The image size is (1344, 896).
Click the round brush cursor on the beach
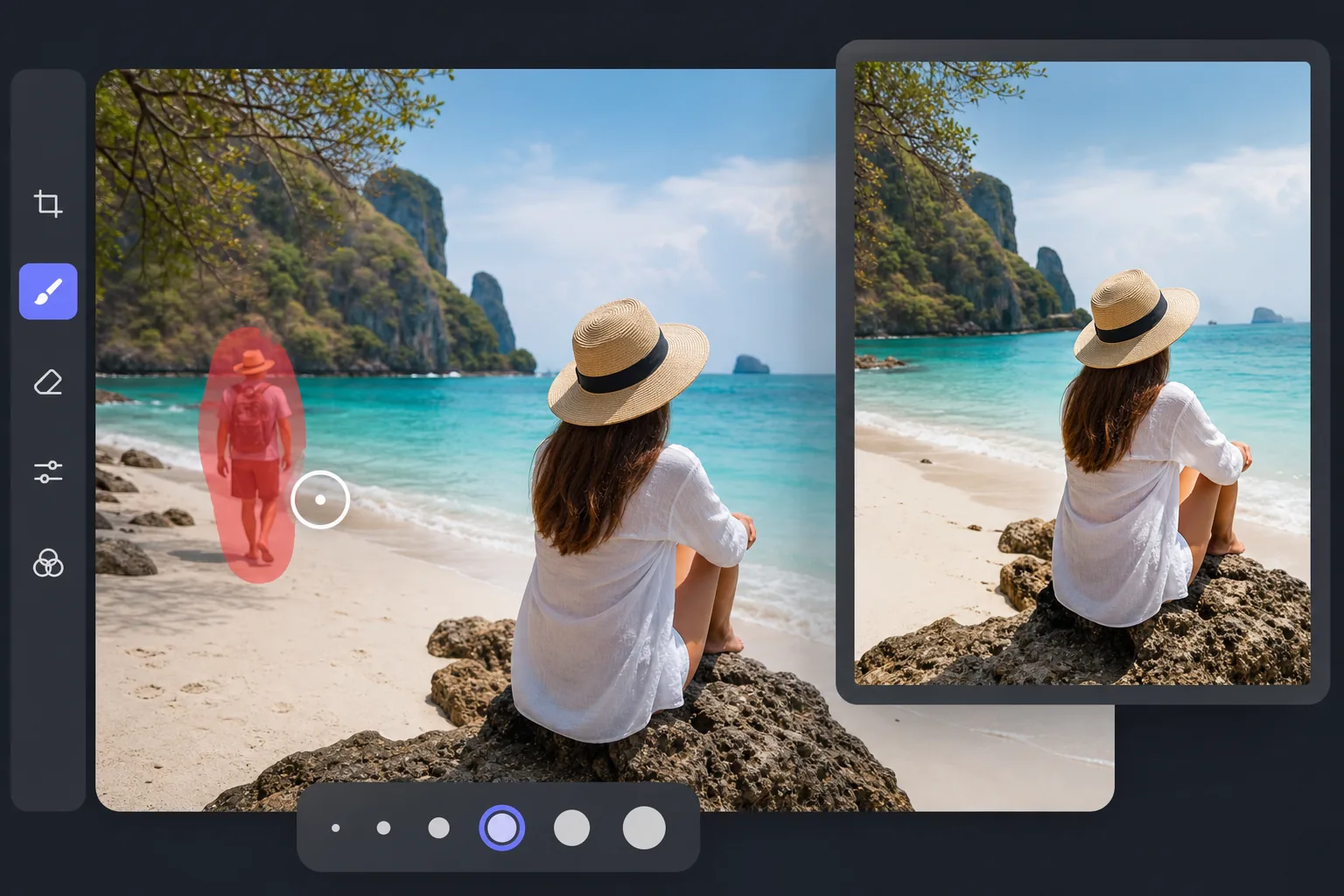pos(320,500)
